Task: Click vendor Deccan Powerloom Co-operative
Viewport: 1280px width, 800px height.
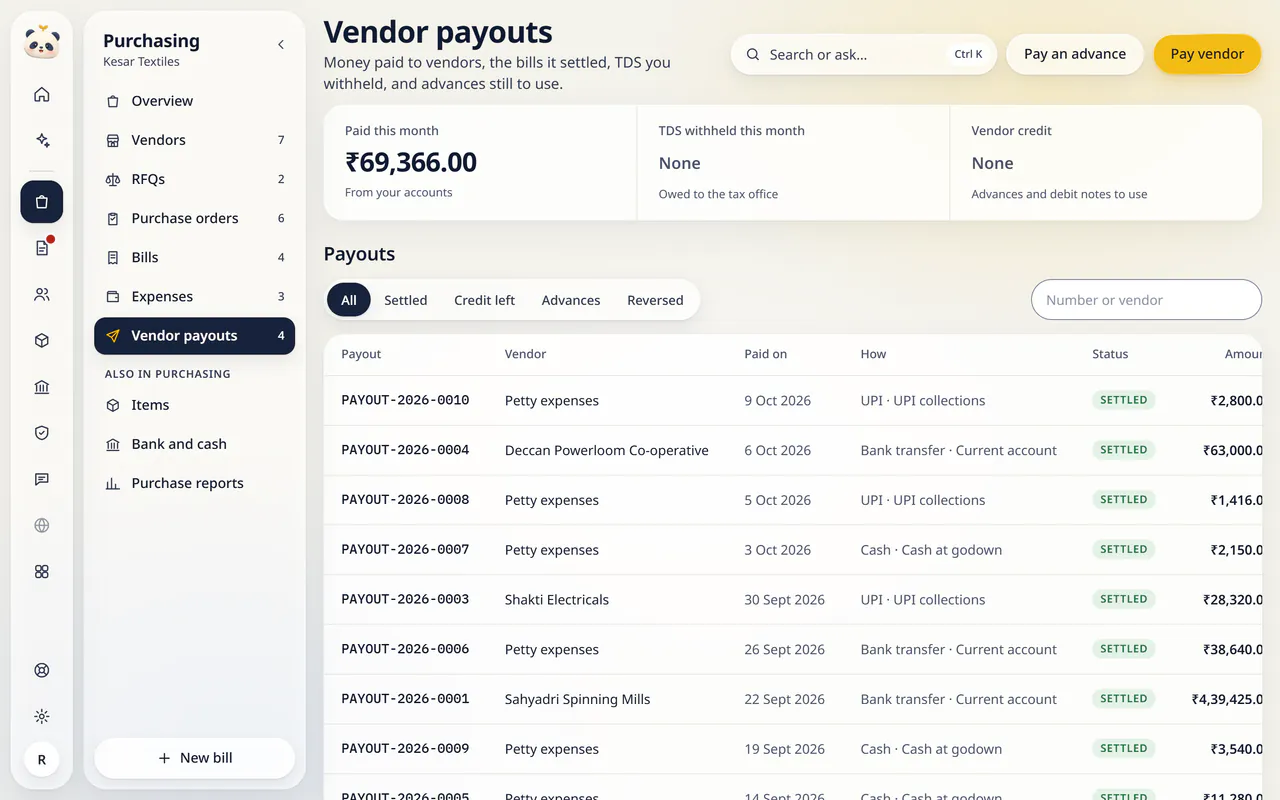Action: [607, 450]
